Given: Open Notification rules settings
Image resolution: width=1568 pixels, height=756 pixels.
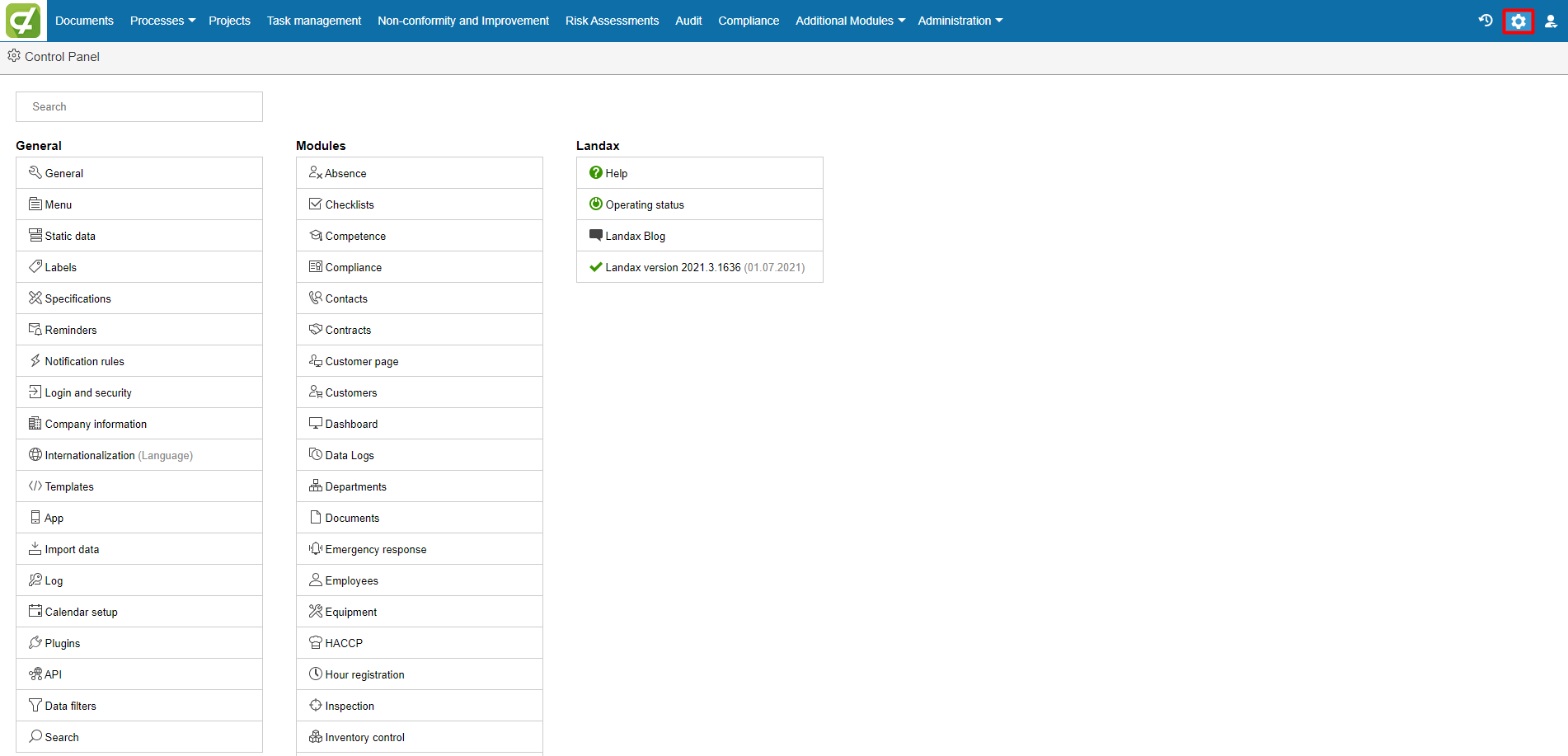Looking at the screenshot, I should [84, 362].
